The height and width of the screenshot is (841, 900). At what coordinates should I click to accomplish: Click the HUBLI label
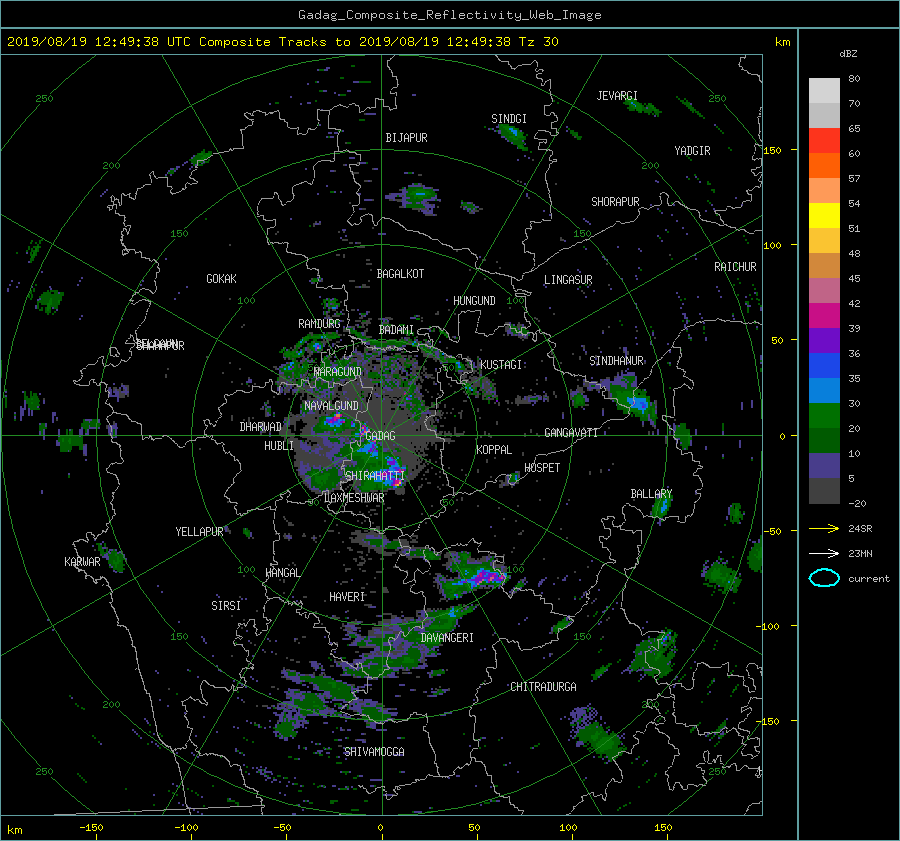[279, 446]
